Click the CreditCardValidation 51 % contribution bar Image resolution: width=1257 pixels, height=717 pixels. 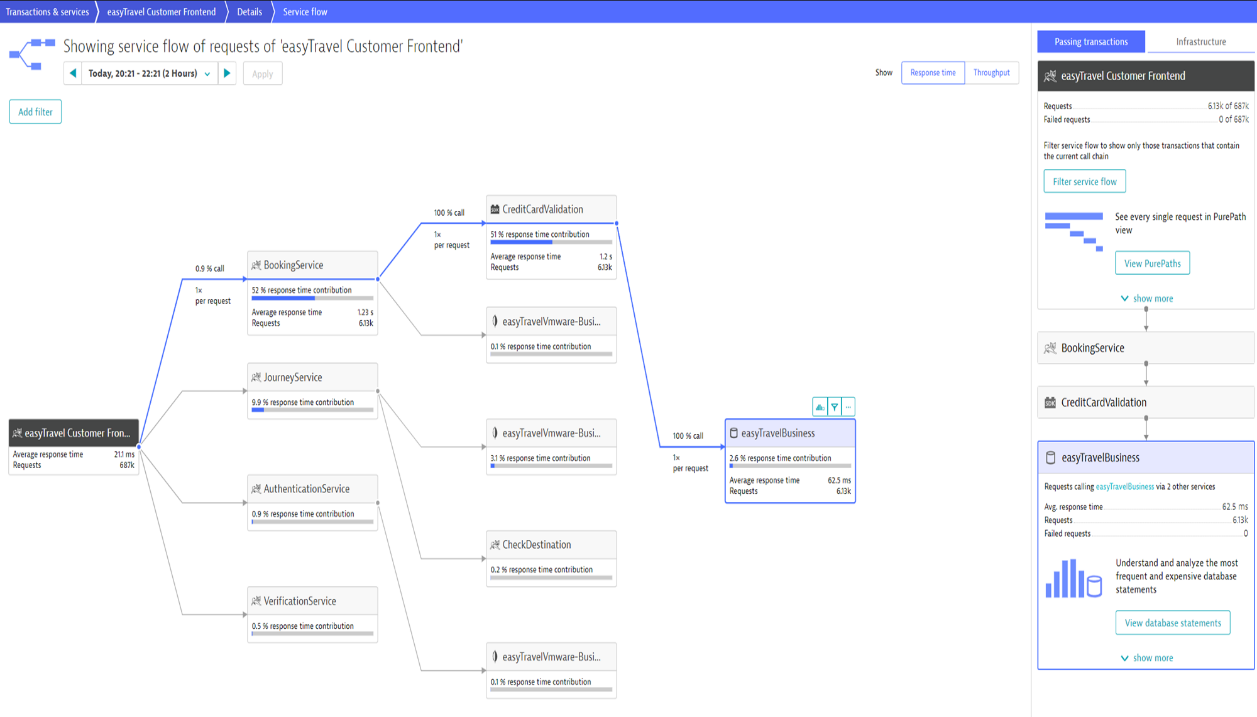(x=552, y=242)
